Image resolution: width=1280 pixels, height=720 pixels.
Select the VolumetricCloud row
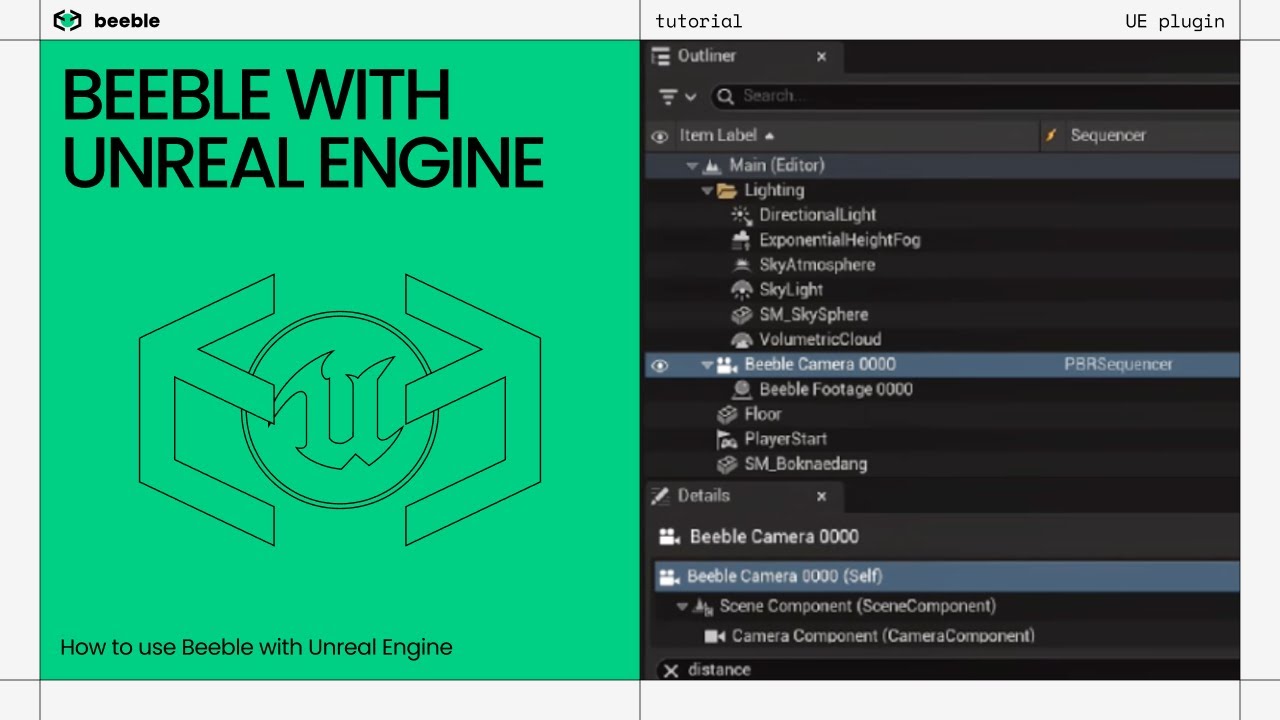pyautogui.click(x=943, y=340)
